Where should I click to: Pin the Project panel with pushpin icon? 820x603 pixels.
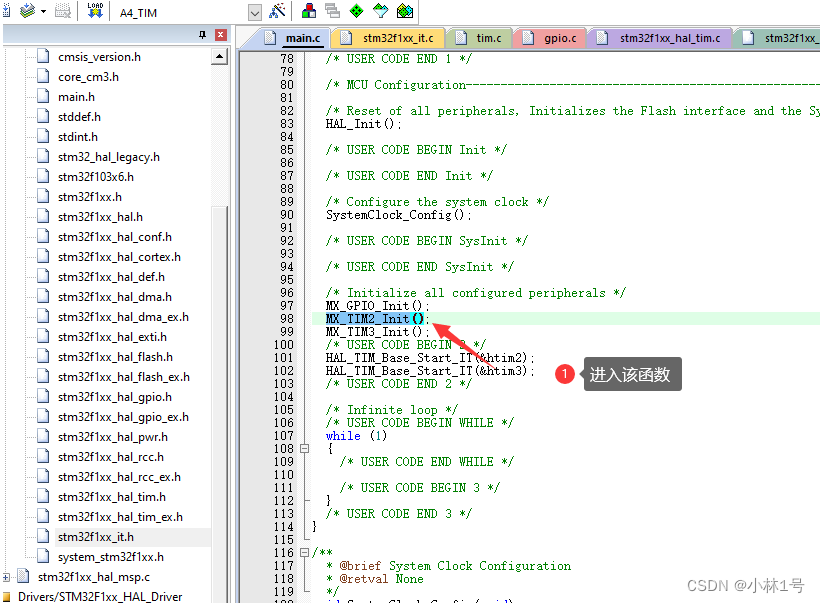click(x=202, y=35)
